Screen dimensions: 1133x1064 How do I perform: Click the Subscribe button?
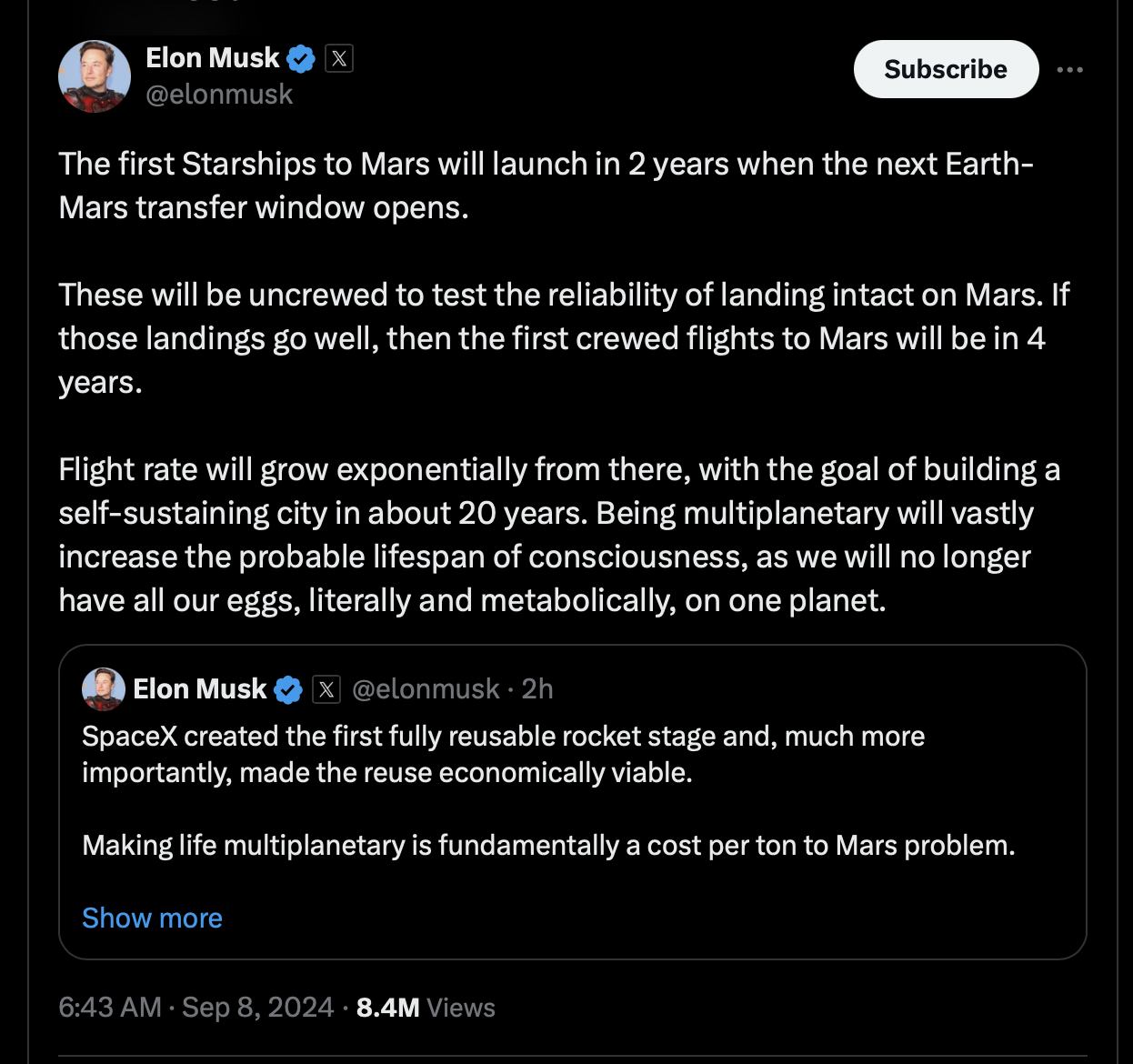point(946,69)
